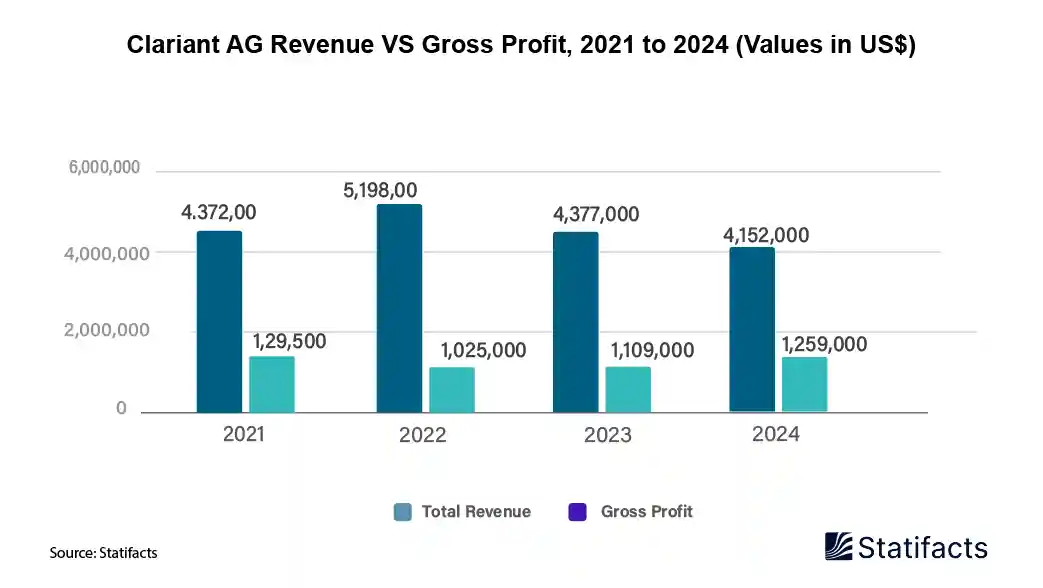1043x588 pixels.
Task: Click the Statifacts brand name text
Action: pos(923,547)
